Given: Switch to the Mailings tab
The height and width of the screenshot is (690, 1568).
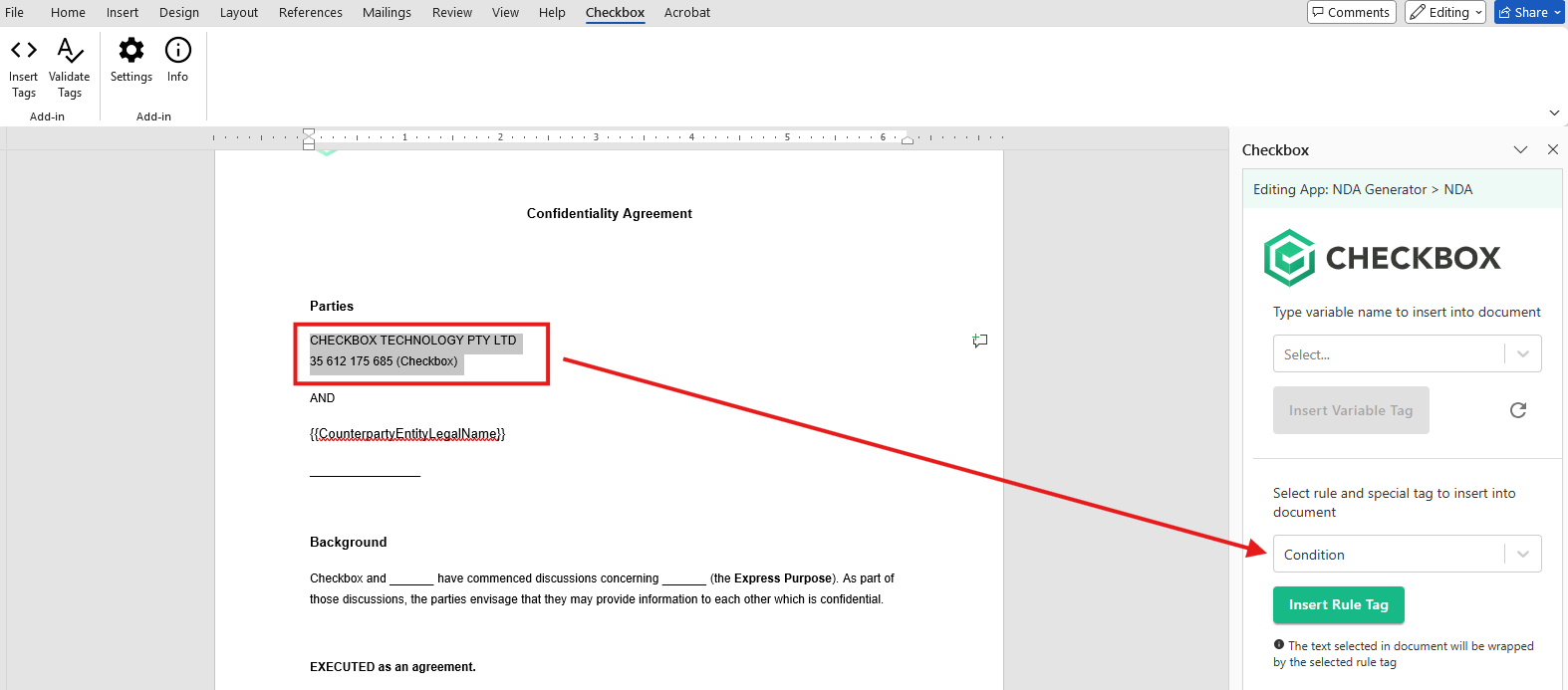Looking at the screenshot, I should pos(387,12).
